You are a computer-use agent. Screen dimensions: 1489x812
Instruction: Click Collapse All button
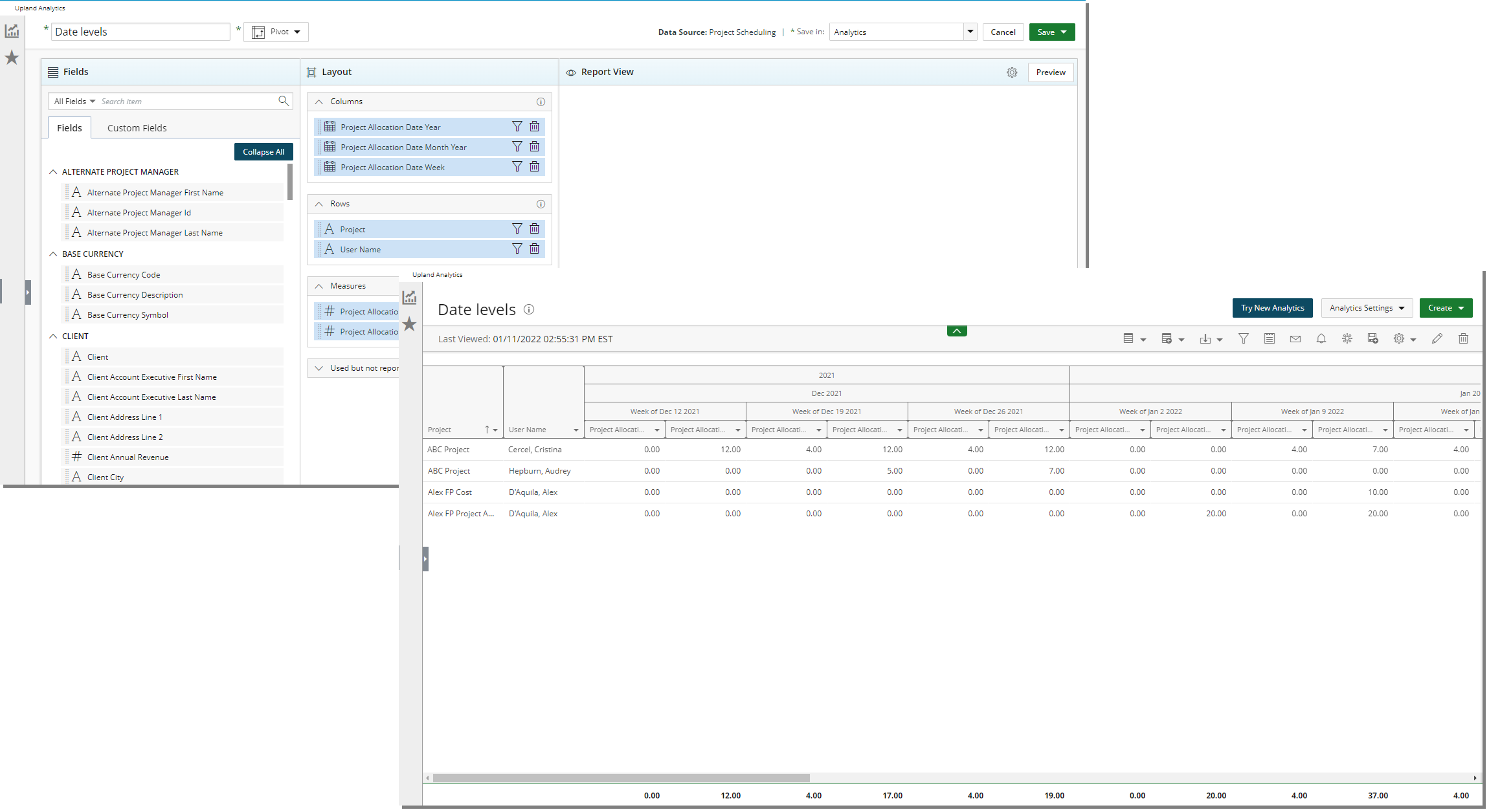(263, 152)
